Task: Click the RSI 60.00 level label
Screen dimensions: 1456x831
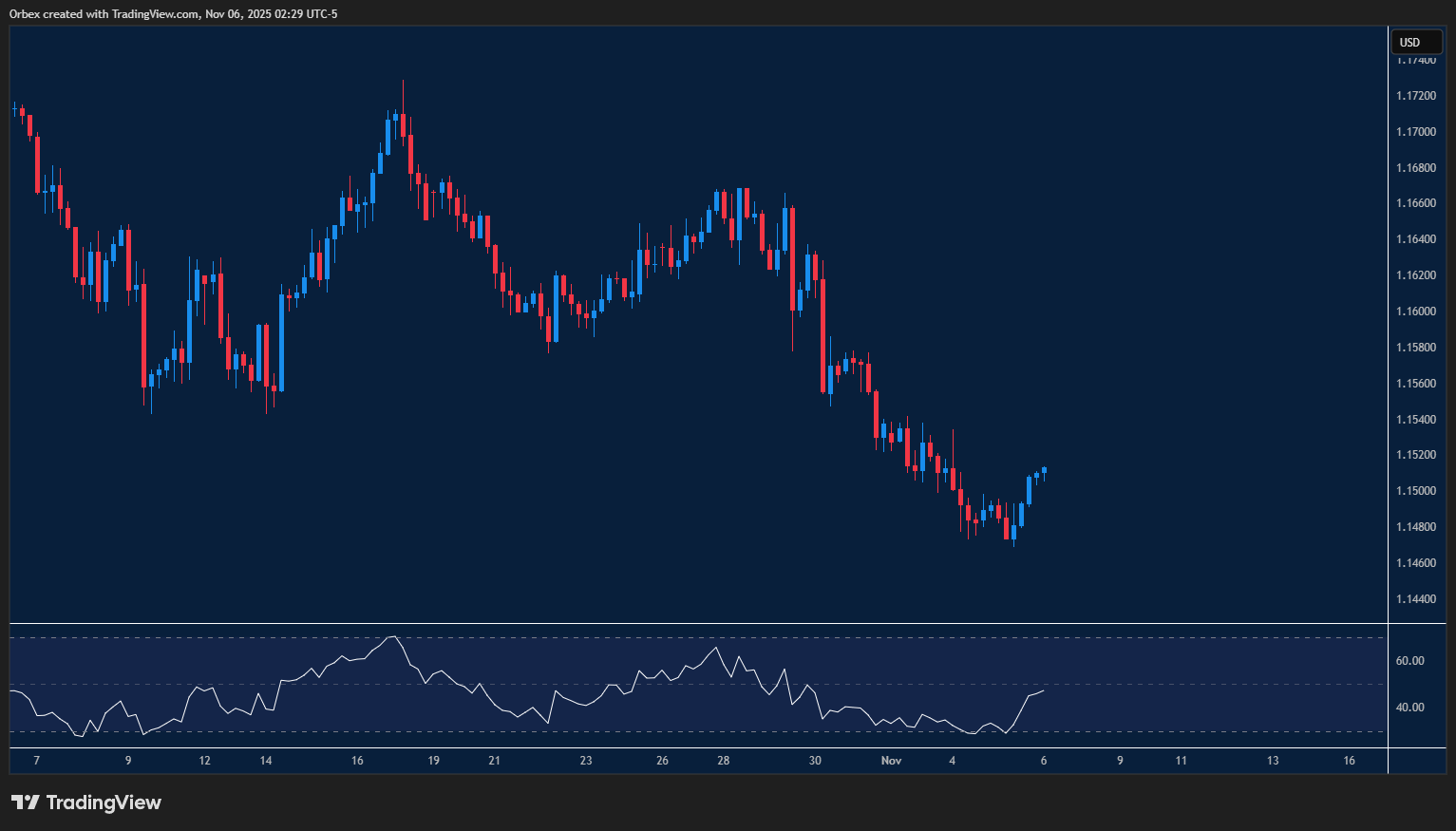Action: click(x=1410, y=660)
